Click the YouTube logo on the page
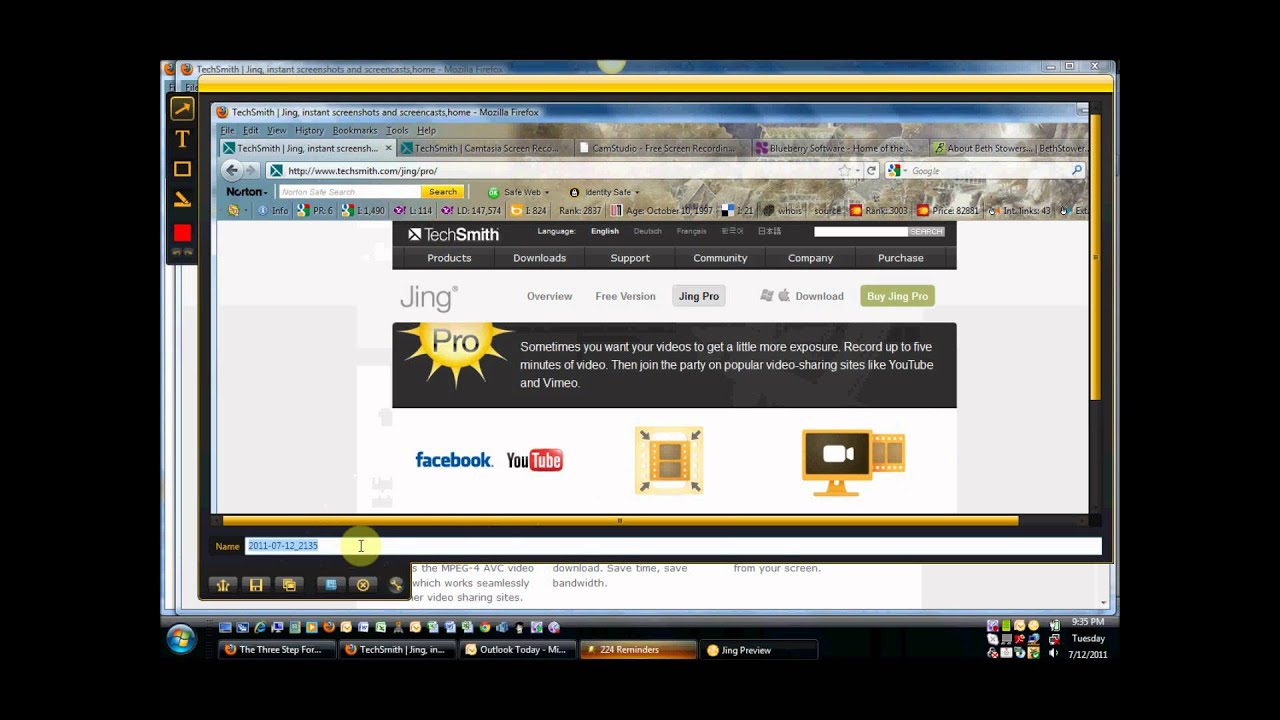The width and height of the screenshot is (1280, 720). (x=534, y=460)
